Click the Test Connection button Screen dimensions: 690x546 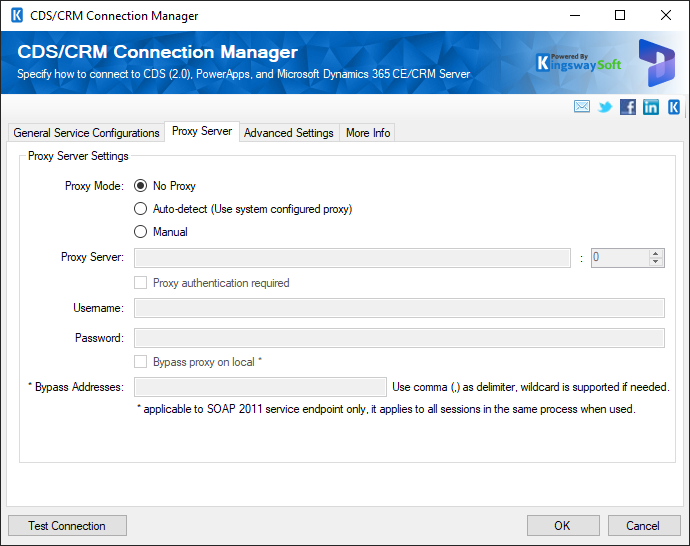pyautogui.click(x=67, y=526)
